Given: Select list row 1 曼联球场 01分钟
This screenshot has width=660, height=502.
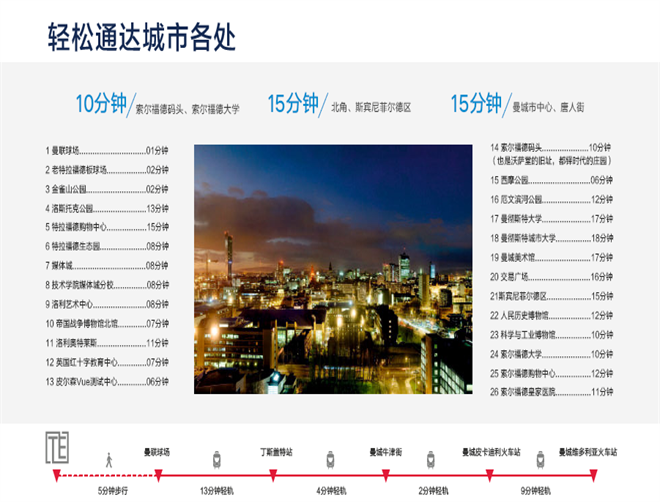Looking at the screenshot, I should click(x=107, y=151).
